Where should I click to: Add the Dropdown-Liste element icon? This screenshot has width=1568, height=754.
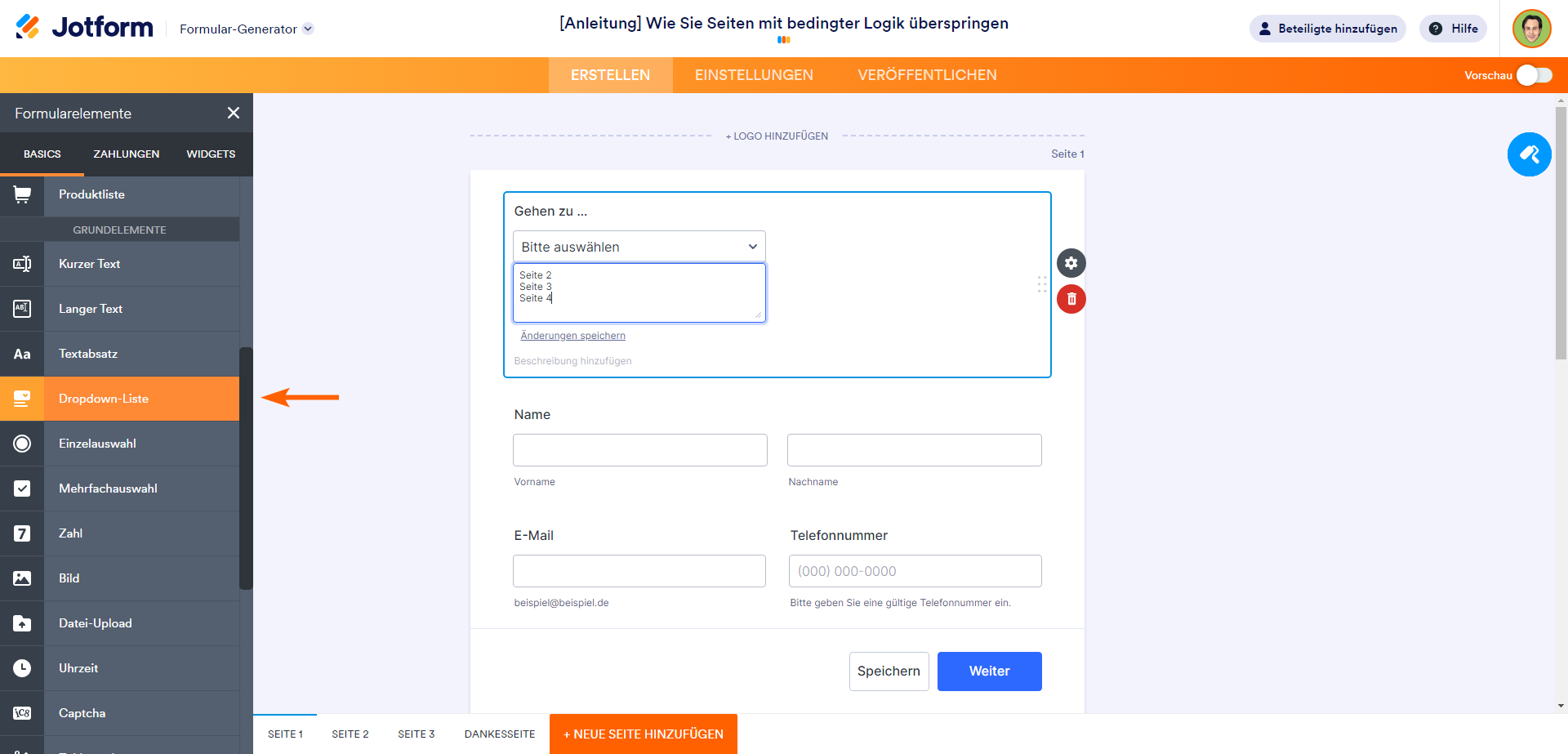click(22, 399)
